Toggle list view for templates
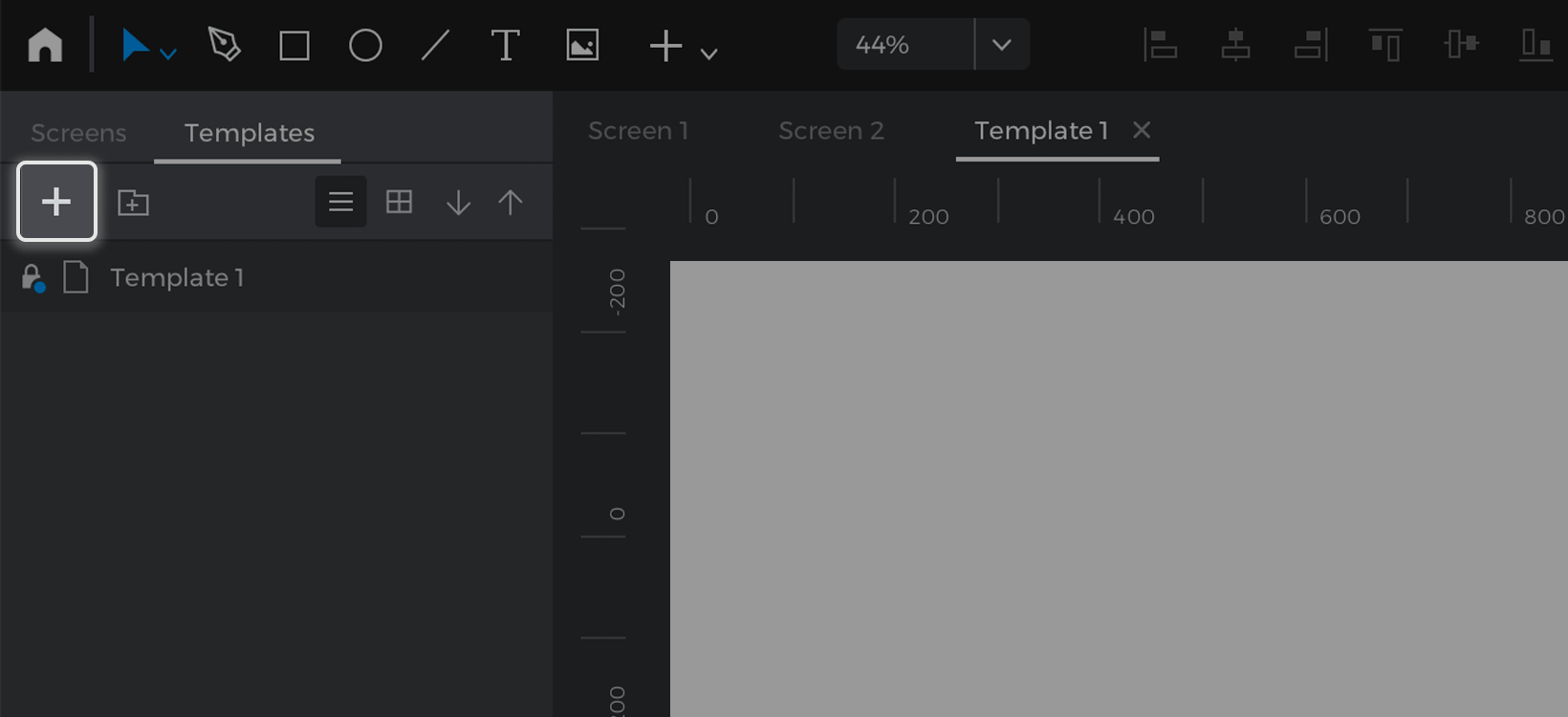Image resolution: width=1568 pixels, height=717 pixels. 340,202
